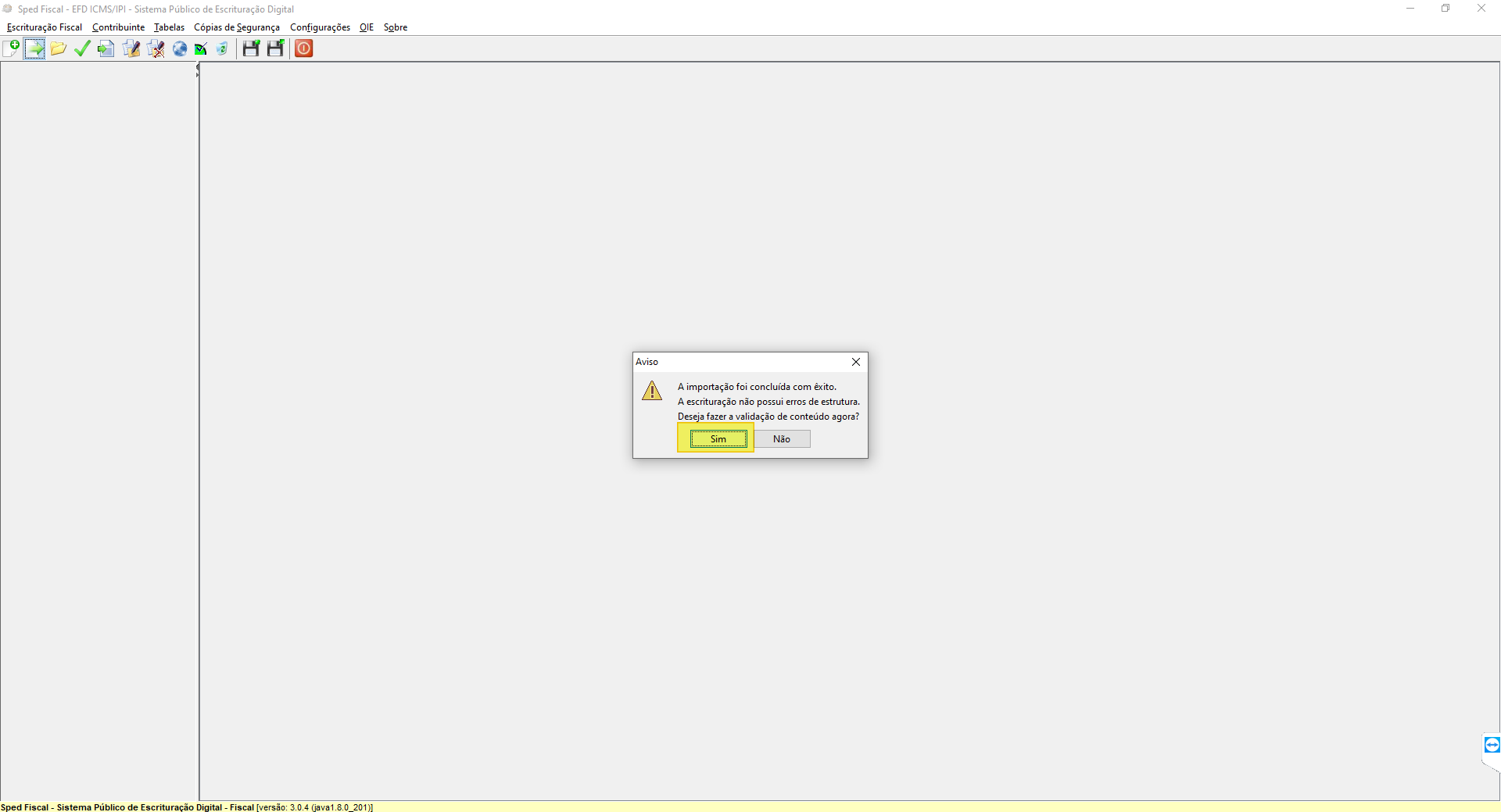Viewport: 1501px width, 812px height.
Task: Restore down the Sped Fiscal window
Action: pos(1445,9)
